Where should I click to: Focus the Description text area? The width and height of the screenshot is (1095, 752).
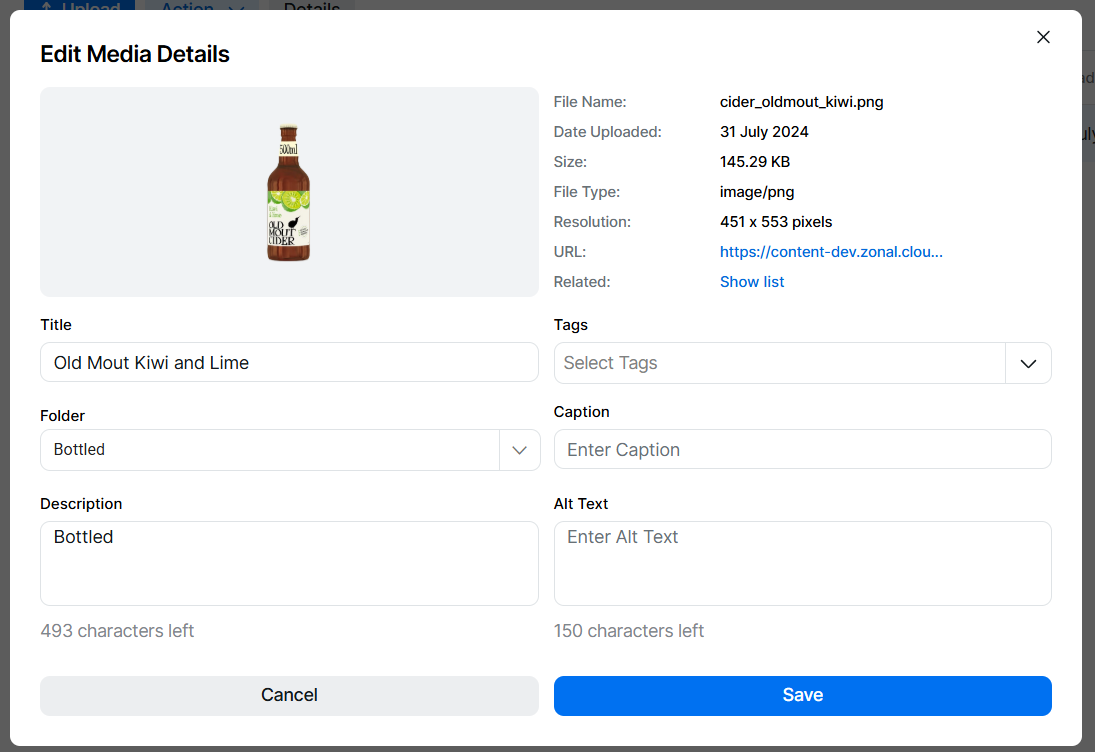(289, 563)
